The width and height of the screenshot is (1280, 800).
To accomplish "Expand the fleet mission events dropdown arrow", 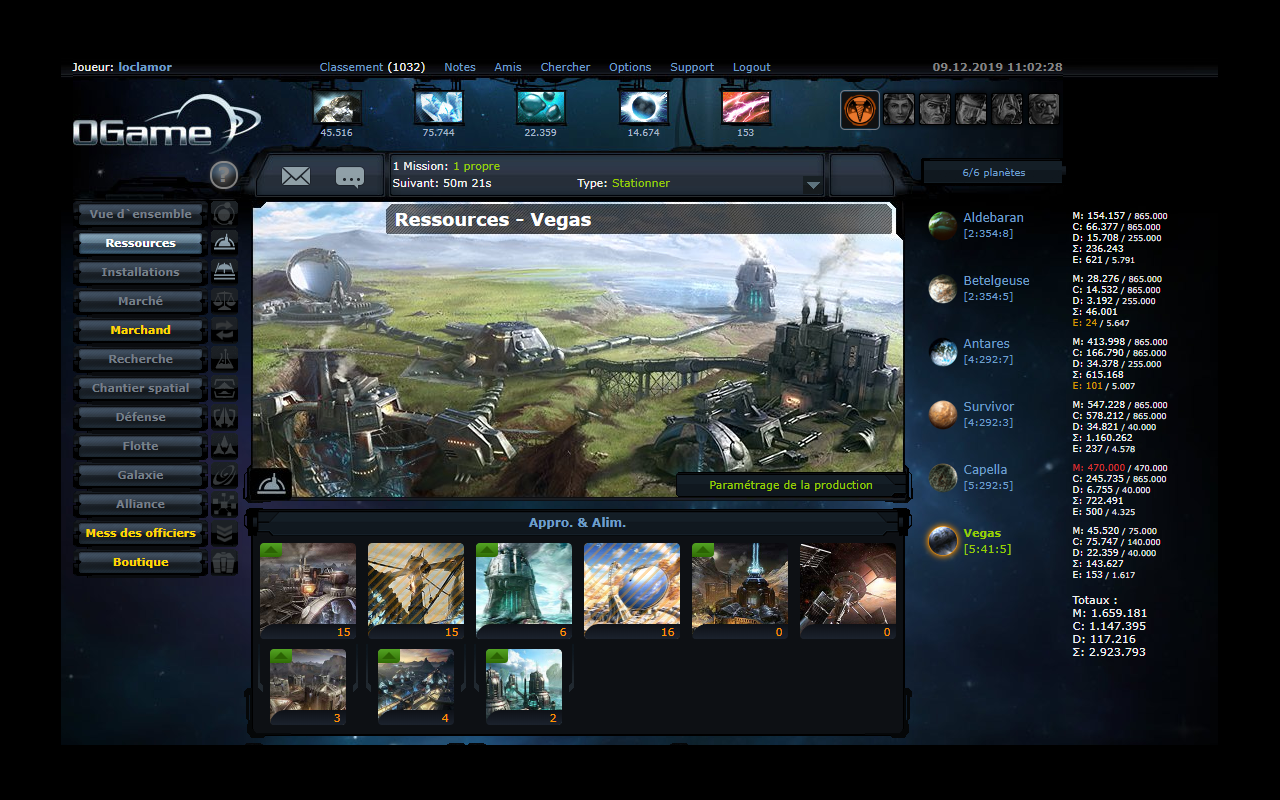I will [813, 185].
